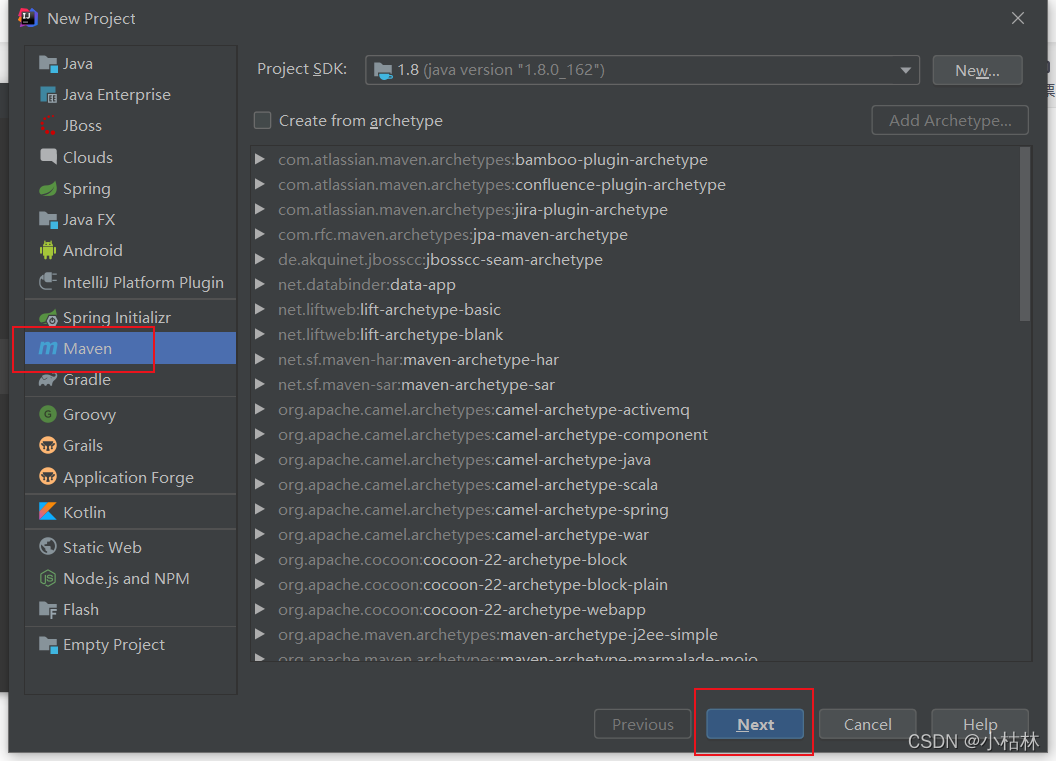The width and height of the screenshot is (1056, 761).
Task: Open the Project SDK dropdown arrow
Action: 906,70
